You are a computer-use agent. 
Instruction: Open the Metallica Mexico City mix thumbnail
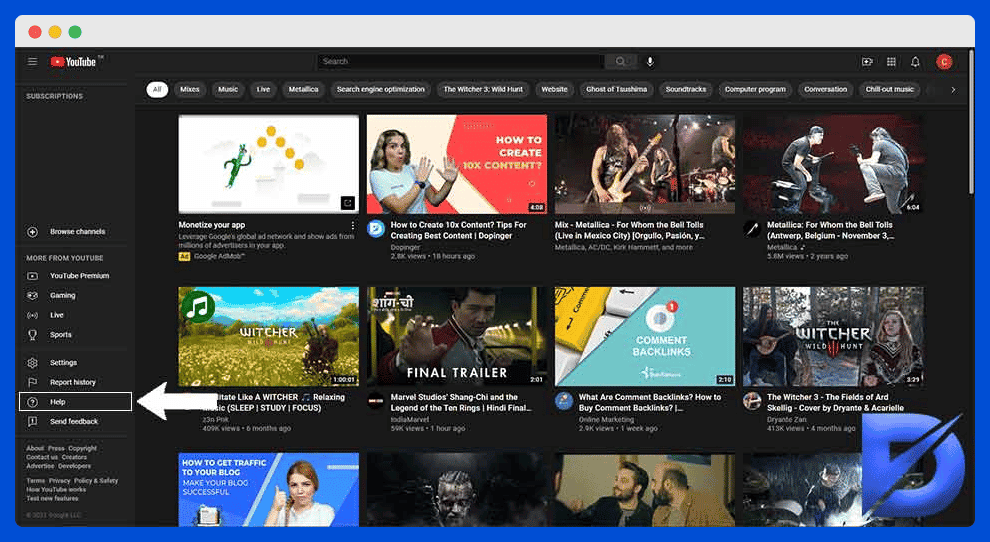pyautogui.click(x=645, y=164)
